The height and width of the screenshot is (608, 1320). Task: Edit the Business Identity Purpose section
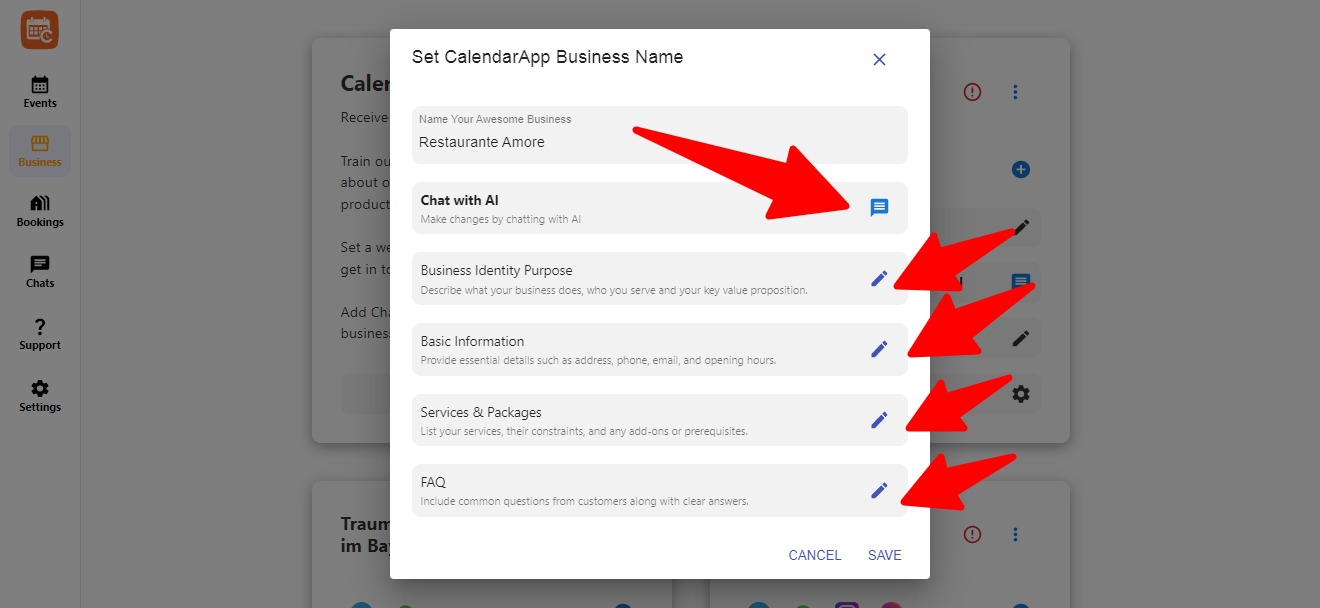879,278
